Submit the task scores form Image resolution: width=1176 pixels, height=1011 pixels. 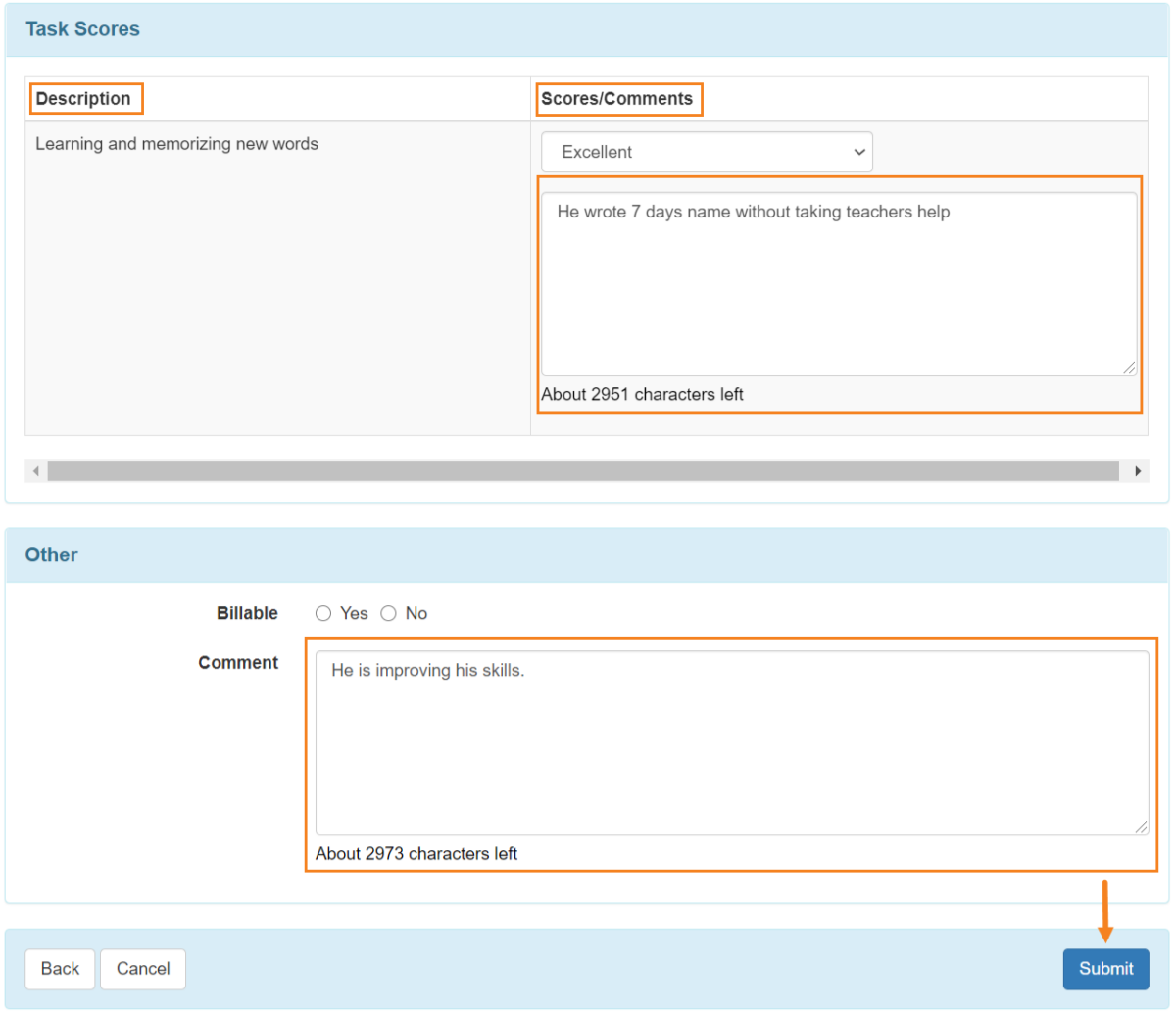click(1105, 969)
